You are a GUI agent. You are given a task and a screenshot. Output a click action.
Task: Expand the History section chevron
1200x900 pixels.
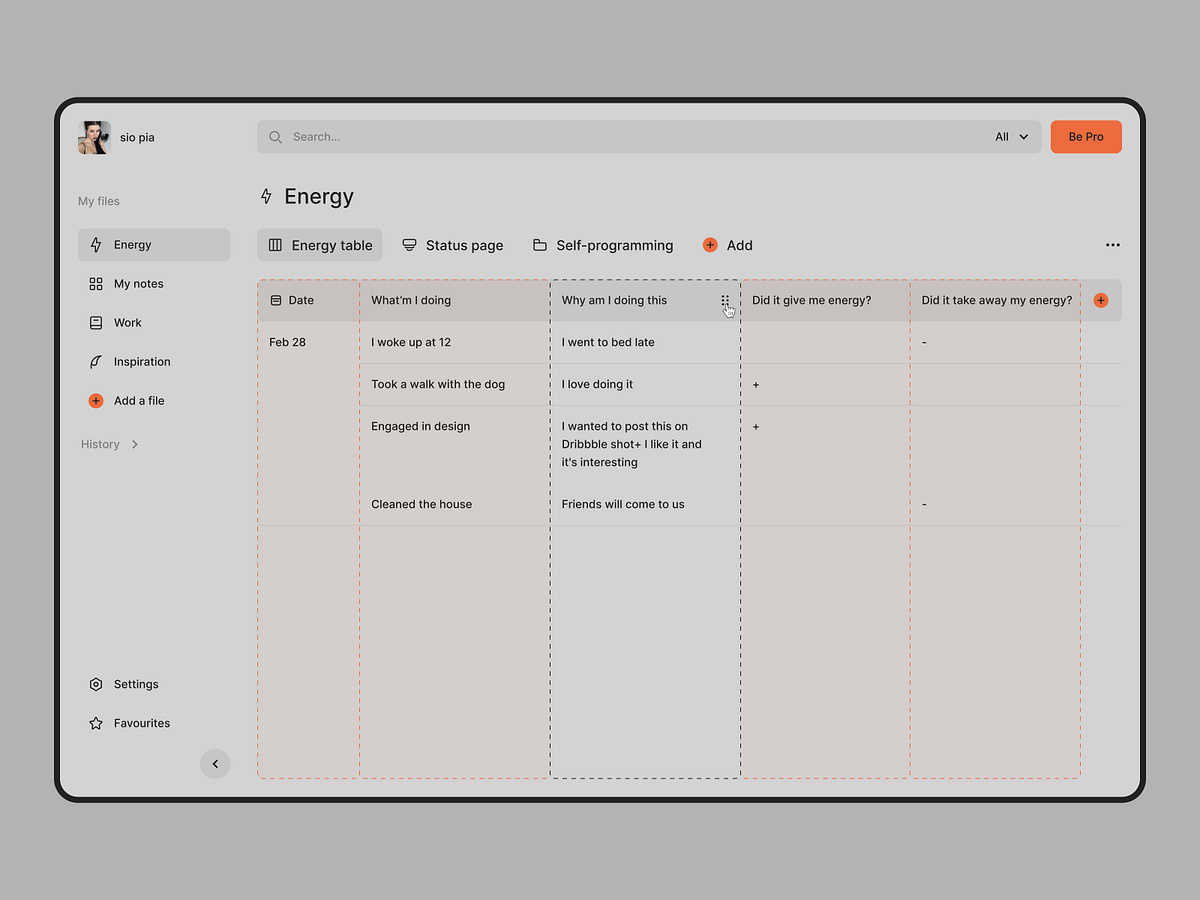135,445
